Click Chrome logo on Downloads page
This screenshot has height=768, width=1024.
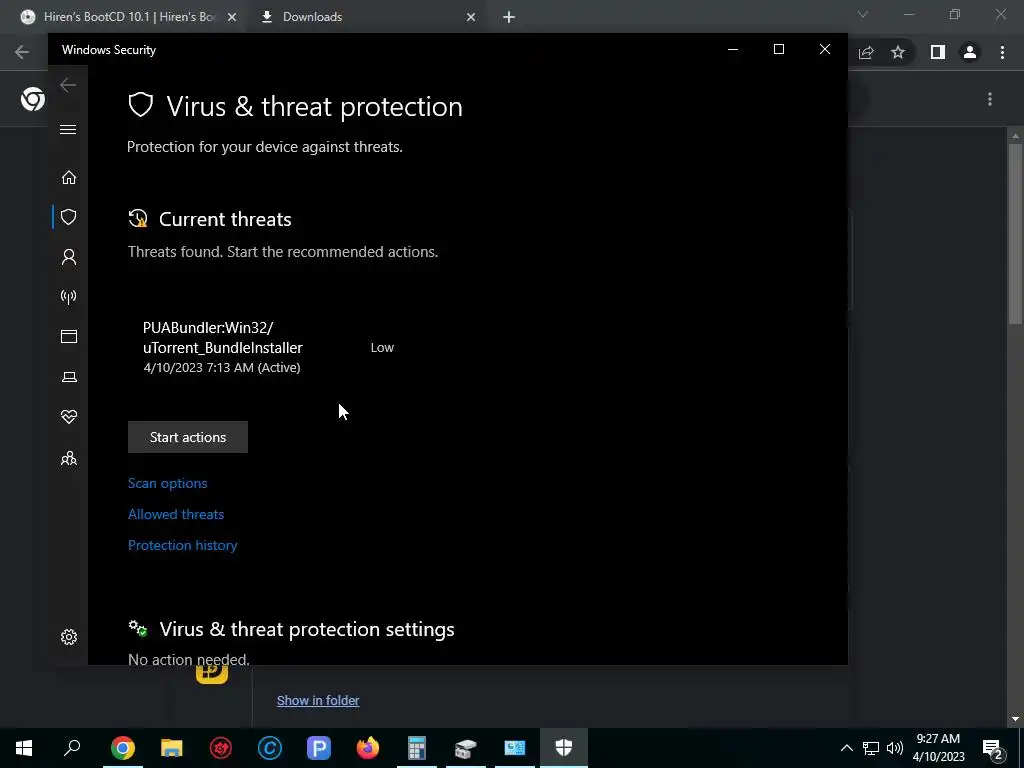pos(33,99)
